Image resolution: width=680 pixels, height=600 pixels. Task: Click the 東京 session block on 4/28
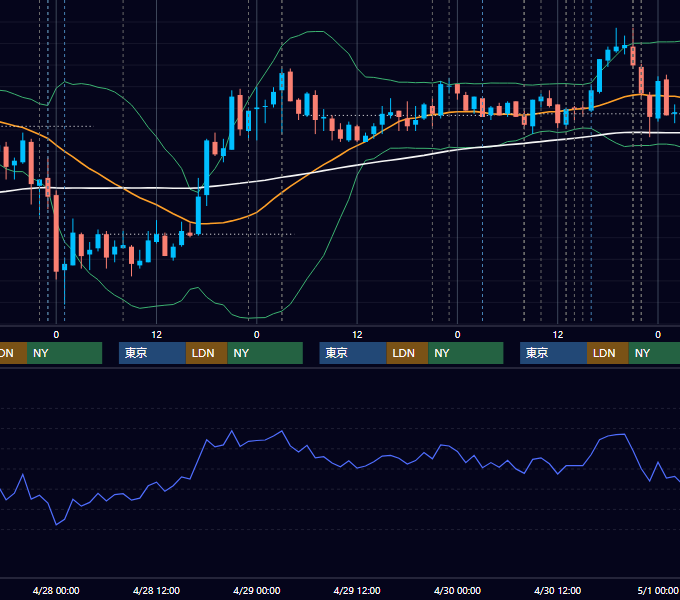coord(152,353)
